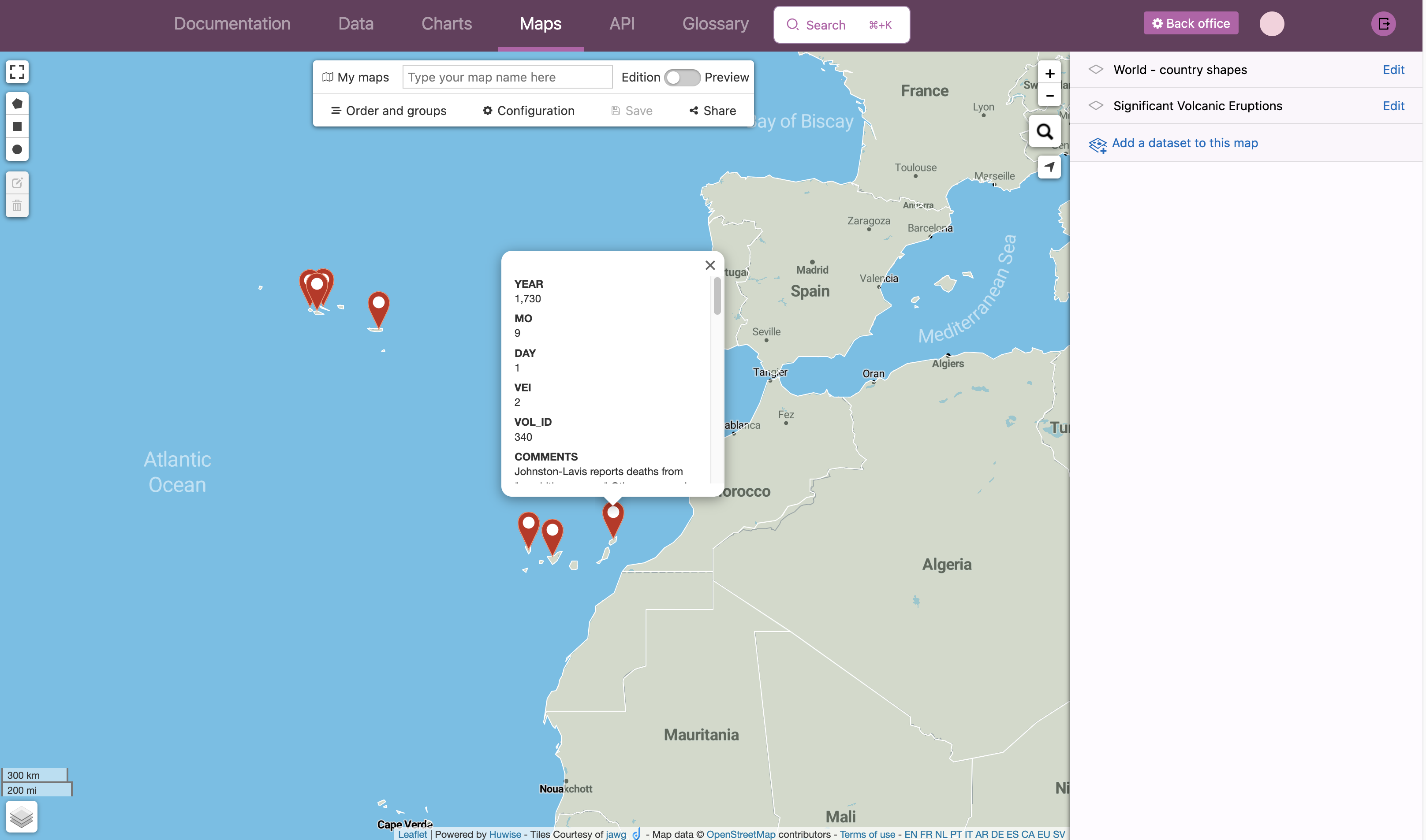Select the circle drawing tool

coord(17,149)
